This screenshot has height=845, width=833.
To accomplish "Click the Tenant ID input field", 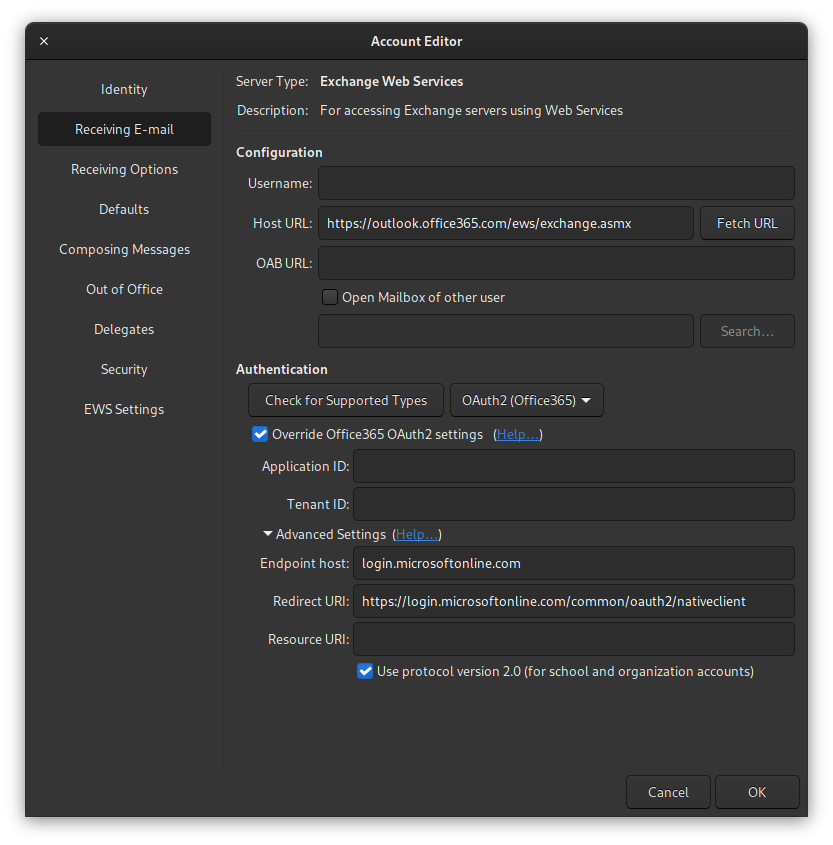I will pyautogui.click(x=574, y=504).
